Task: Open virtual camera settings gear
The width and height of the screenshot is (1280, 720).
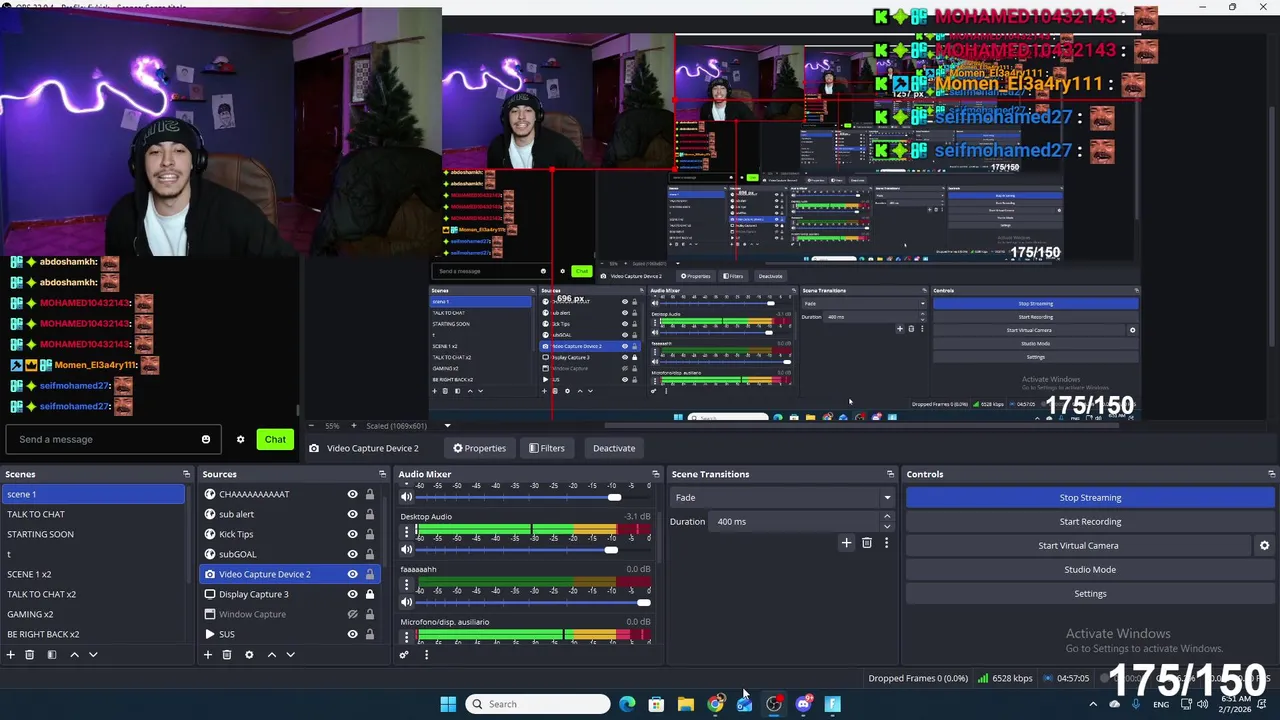Action: [x=1264, y=545]
